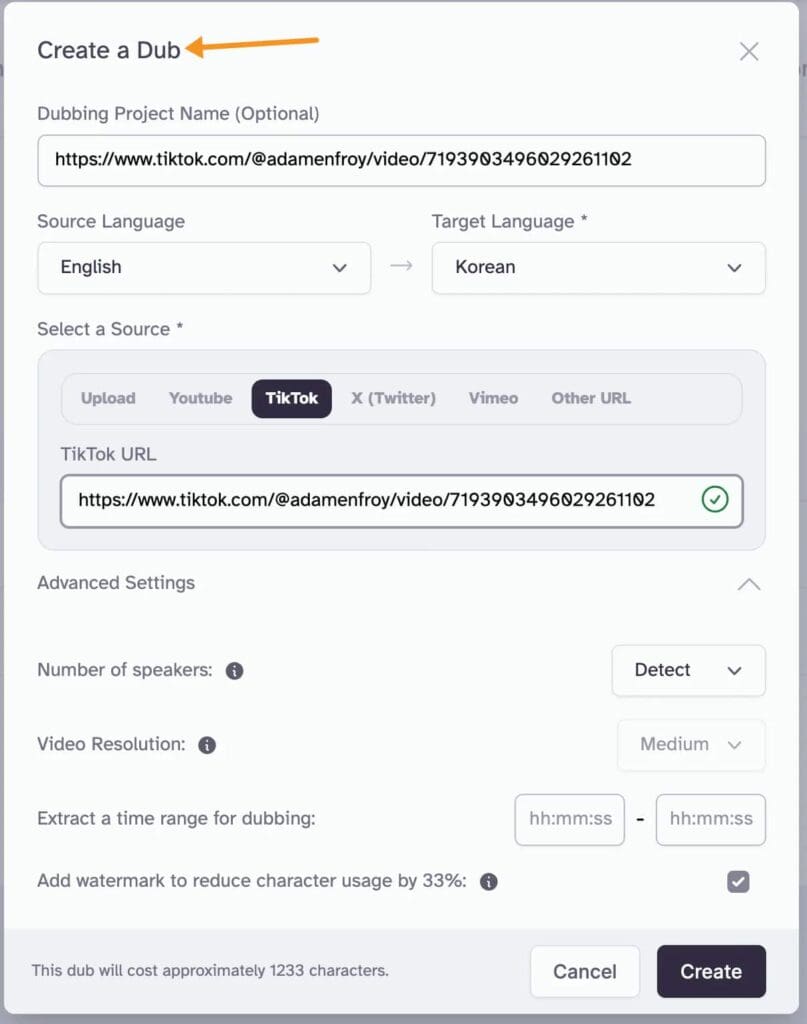Click the info icon next to Number of speakers
The height and width of the screenshot is (1024, 807).
click(x=234, y=671)
